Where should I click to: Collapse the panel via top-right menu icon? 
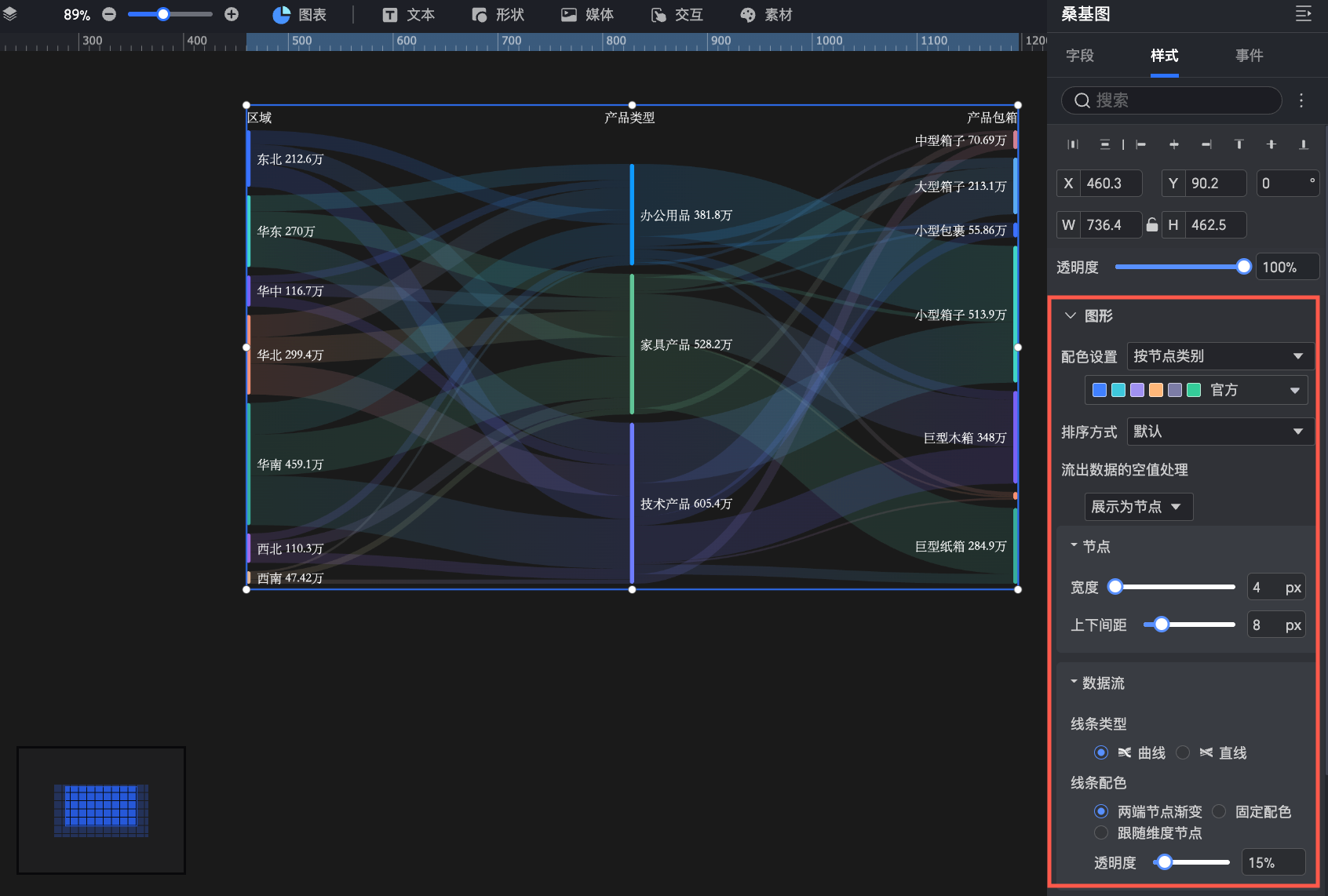point(1303,14)
